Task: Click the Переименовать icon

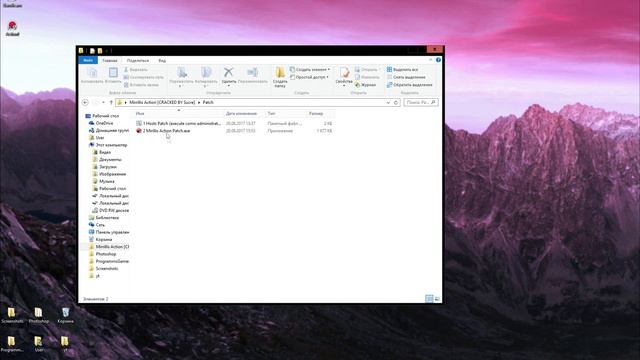Action: point(252,73)
